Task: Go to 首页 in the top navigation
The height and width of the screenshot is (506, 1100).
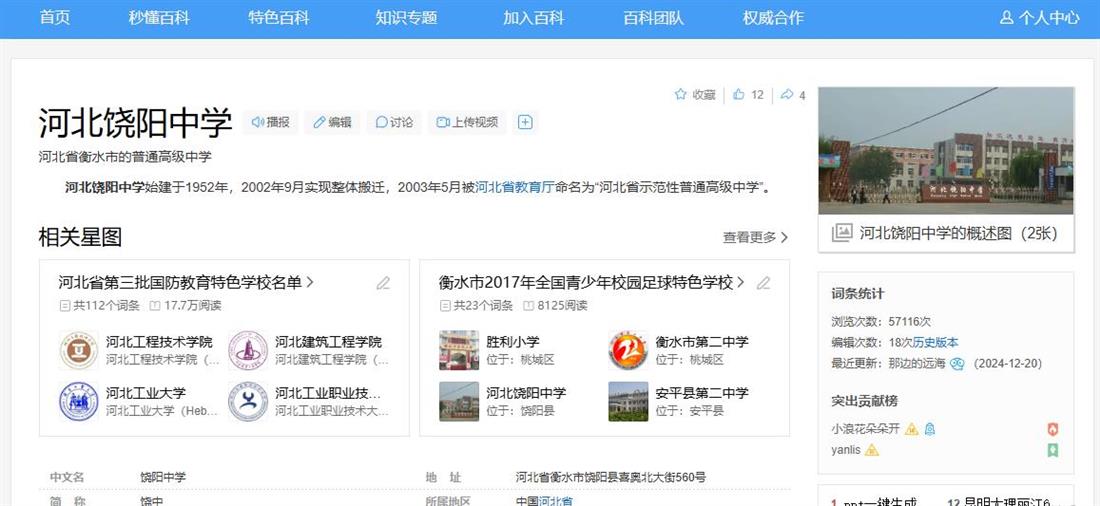Action: [x=55, y=18]
